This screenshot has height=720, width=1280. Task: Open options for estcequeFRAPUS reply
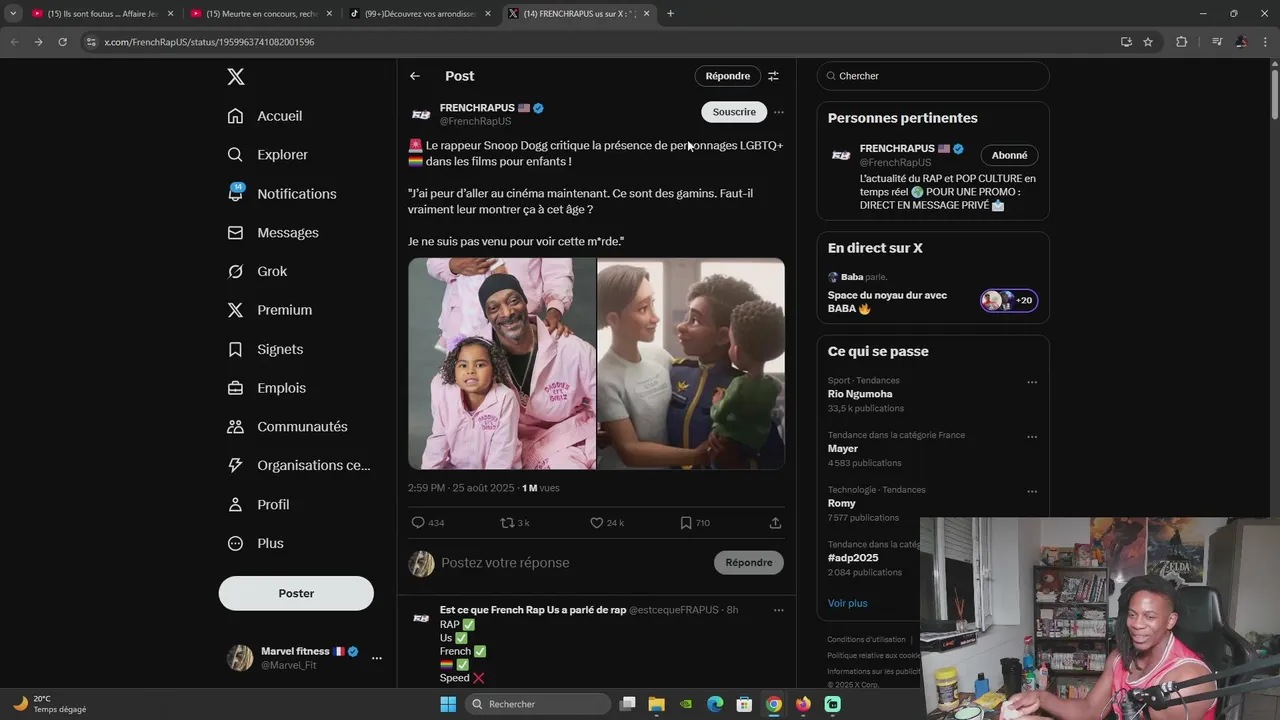[779, 610]
